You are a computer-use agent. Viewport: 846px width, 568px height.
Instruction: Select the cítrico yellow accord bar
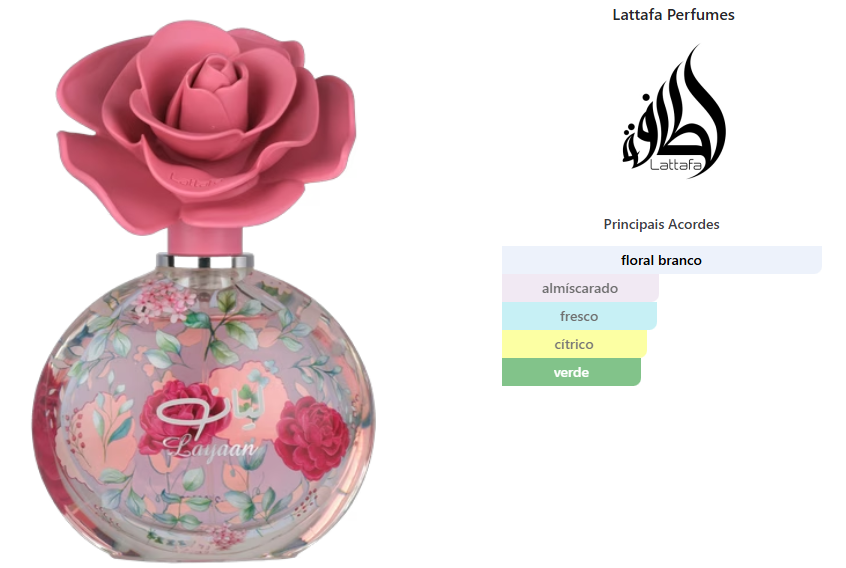tap(574, 344)
